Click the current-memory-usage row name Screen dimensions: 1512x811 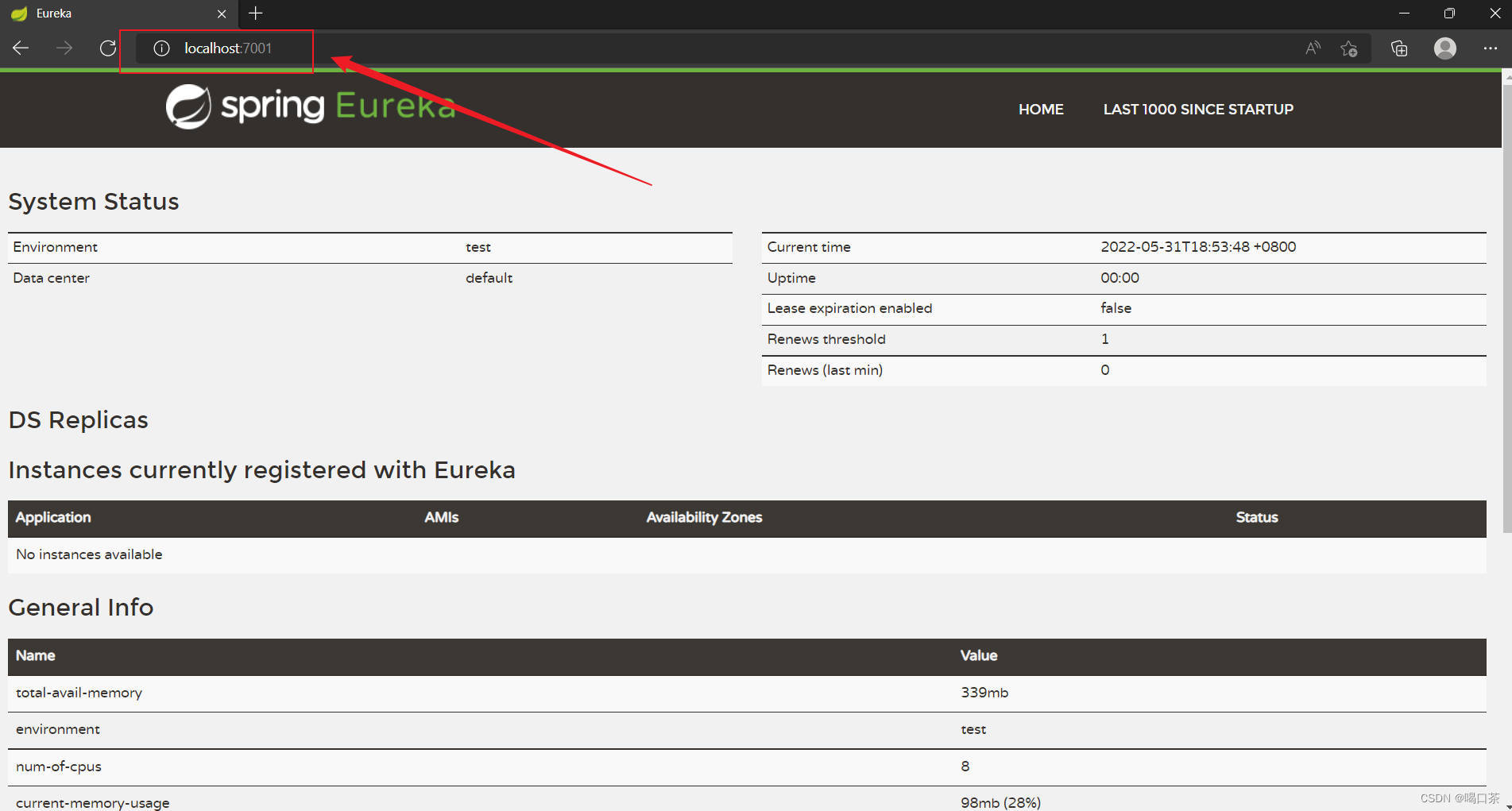93,803
